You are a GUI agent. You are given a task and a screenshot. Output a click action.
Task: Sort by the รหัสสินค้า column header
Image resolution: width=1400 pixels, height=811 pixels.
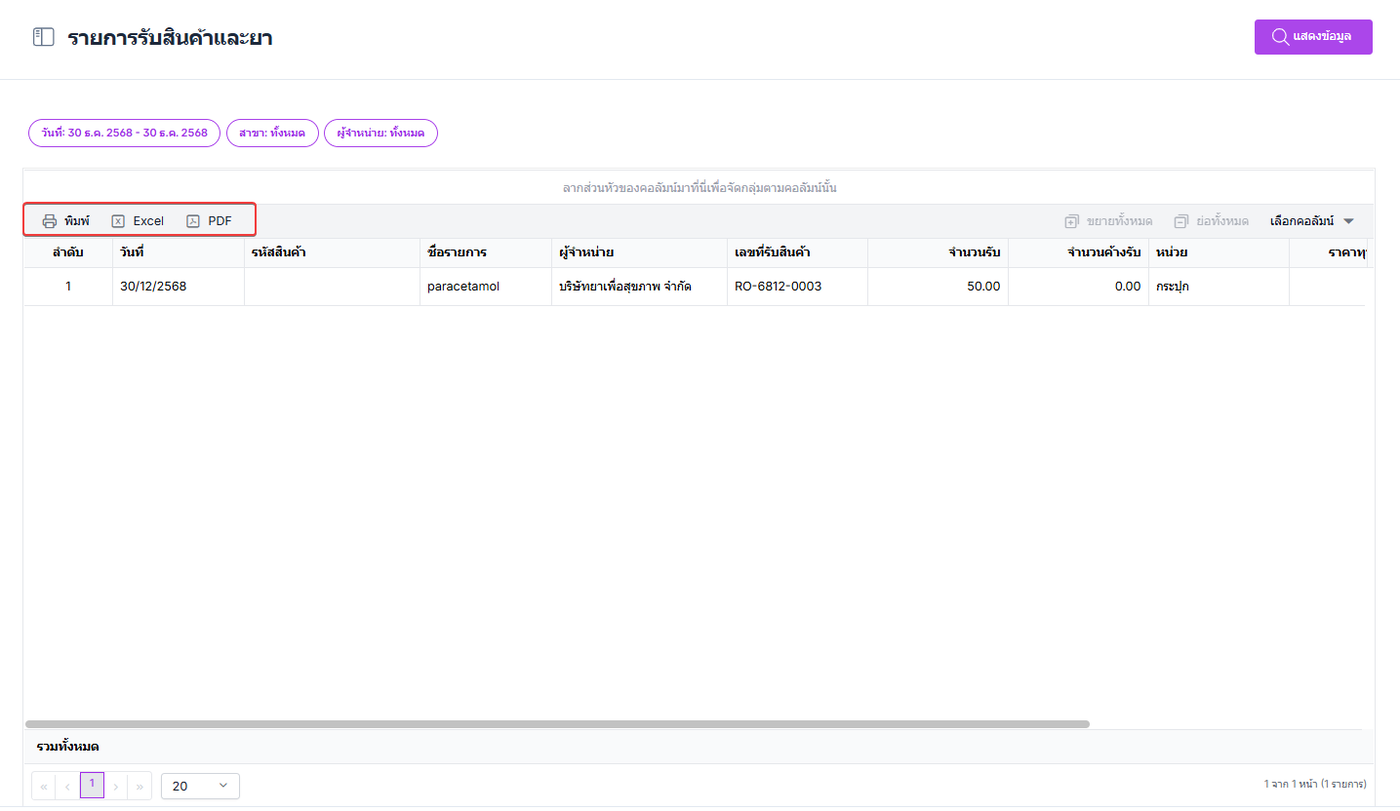pyautogui.click(x=332, y=253)
